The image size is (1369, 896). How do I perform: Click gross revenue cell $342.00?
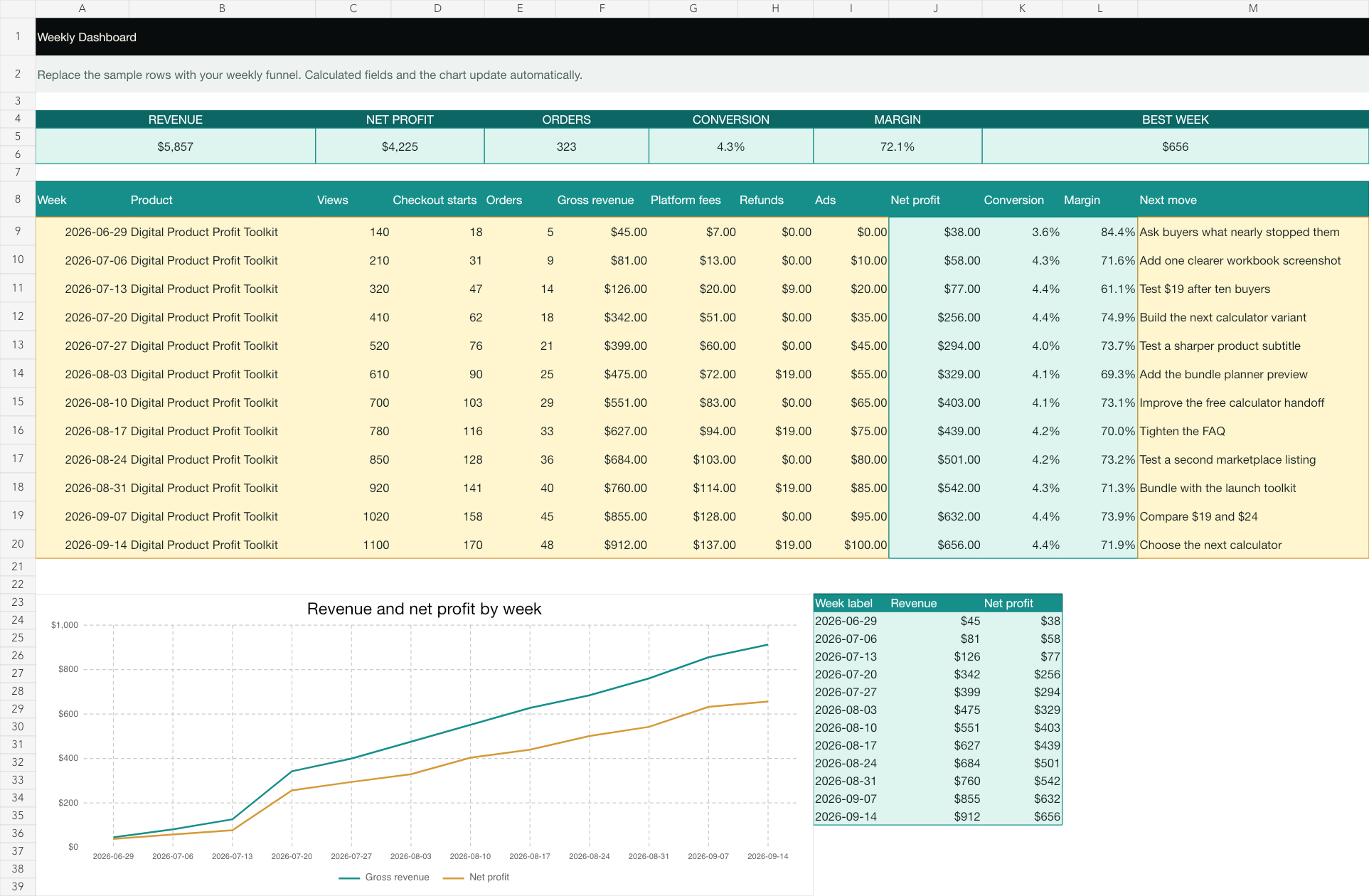tap(602, 317)
